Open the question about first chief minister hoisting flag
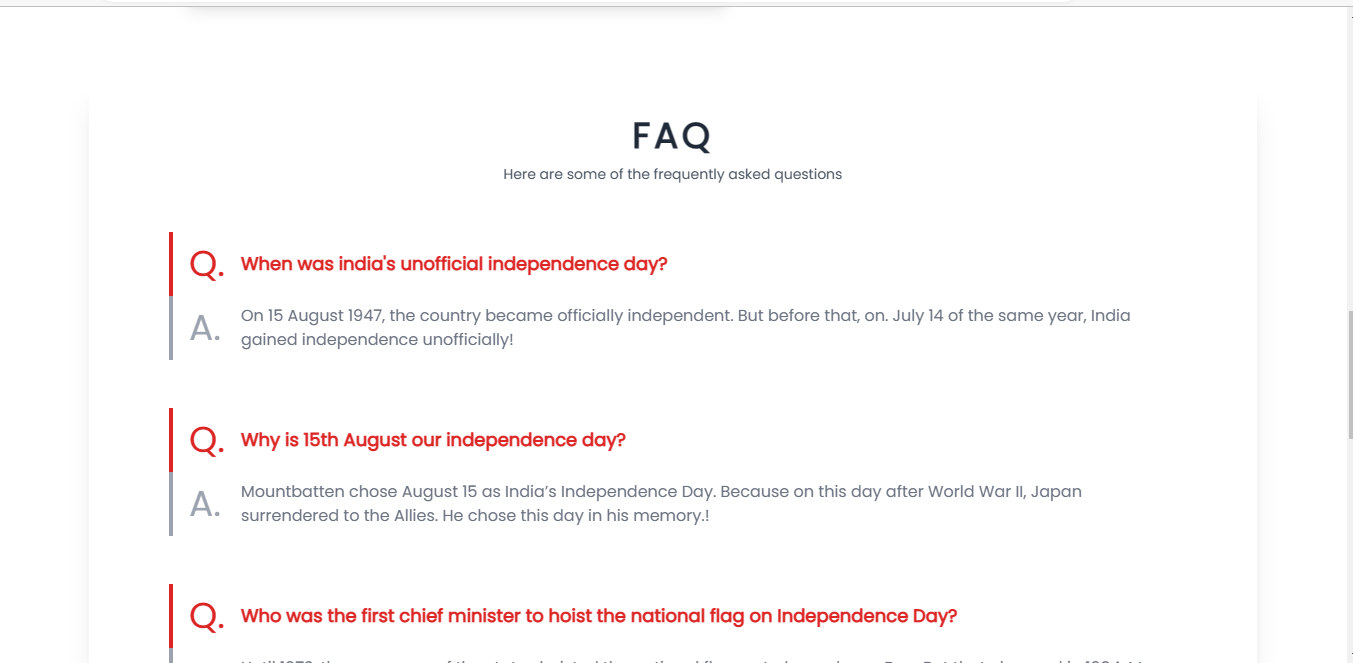Screen dimensions: 1353x663 click(599, 616)
